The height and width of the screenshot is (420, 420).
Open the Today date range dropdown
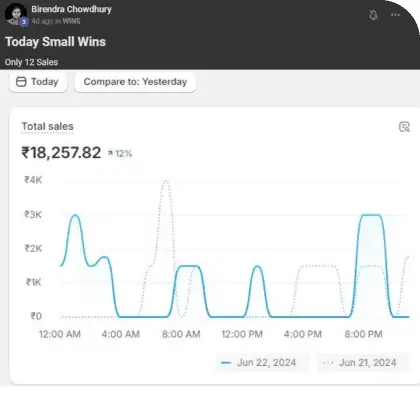38,82
